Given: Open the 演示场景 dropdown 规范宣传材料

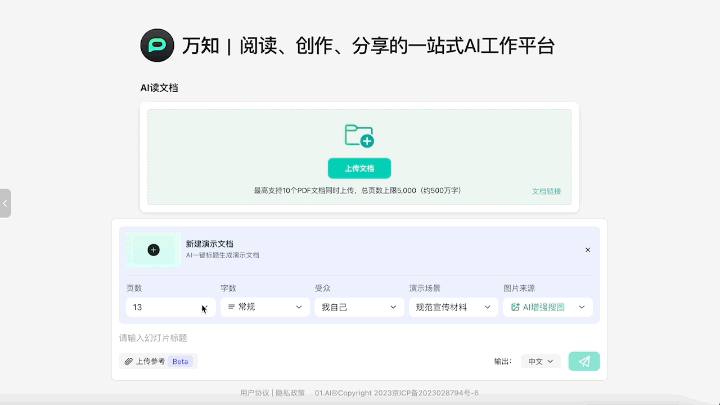Looking at the screenshot, I should coord(453,307).
